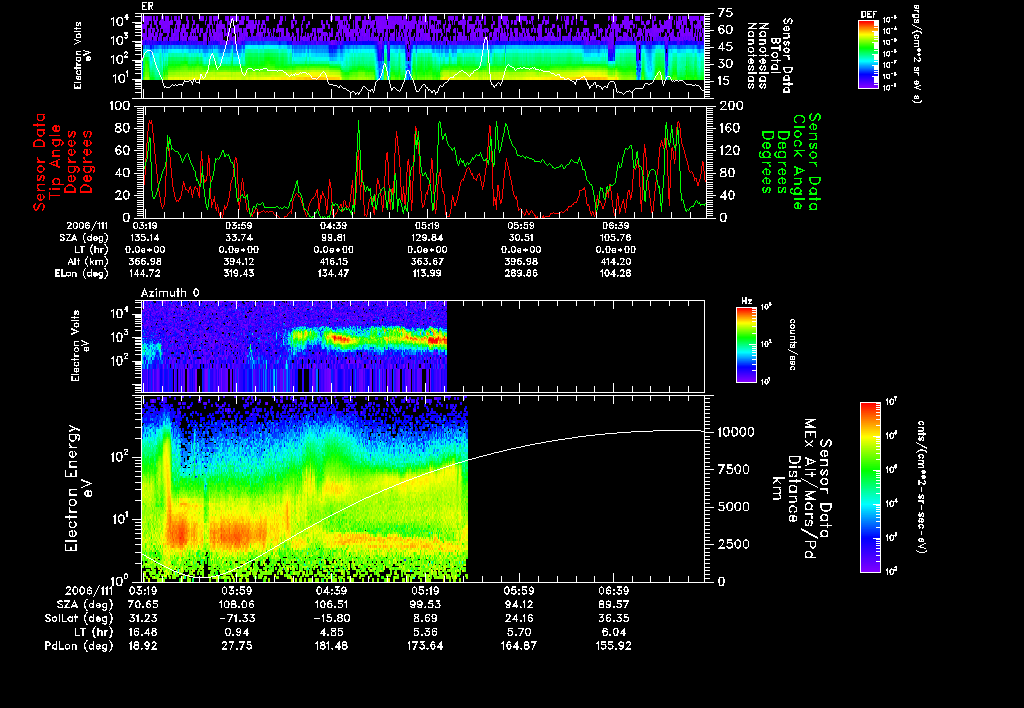Select the 'Azimuth 0' panel title
The height and width of the screenshot is (708, 1024).
pos(169,291)
